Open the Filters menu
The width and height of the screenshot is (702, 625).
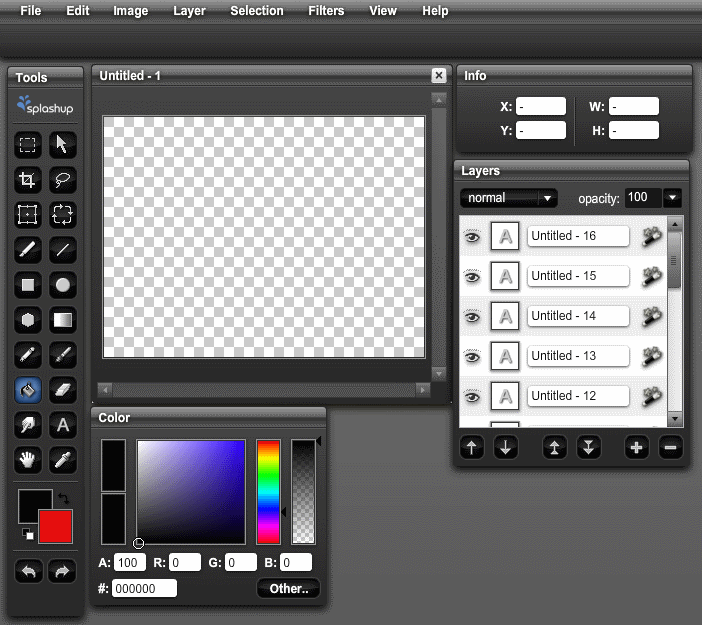[326, 11]
